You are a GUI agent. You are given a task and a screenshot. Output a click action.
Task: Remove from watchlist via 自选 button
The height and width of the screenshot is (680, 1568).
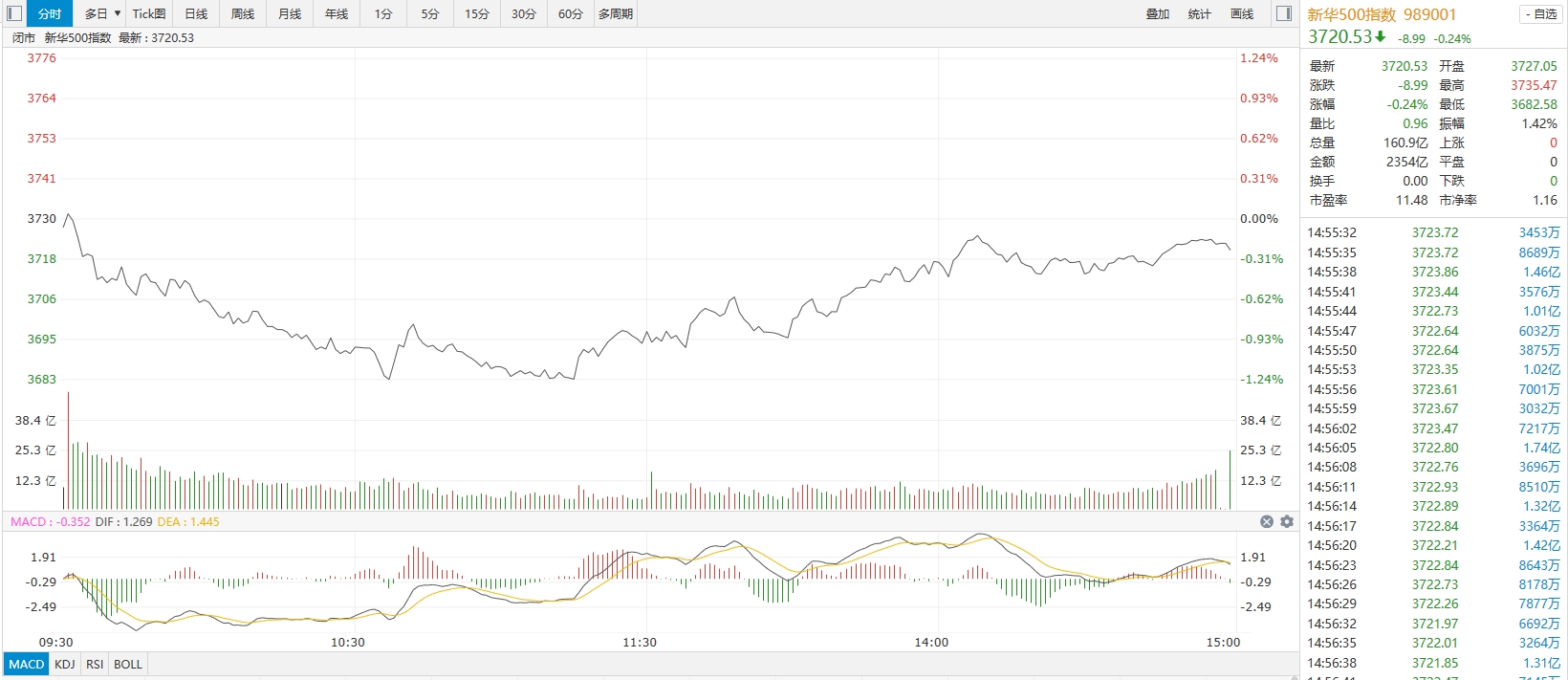tap(1539, 14)
